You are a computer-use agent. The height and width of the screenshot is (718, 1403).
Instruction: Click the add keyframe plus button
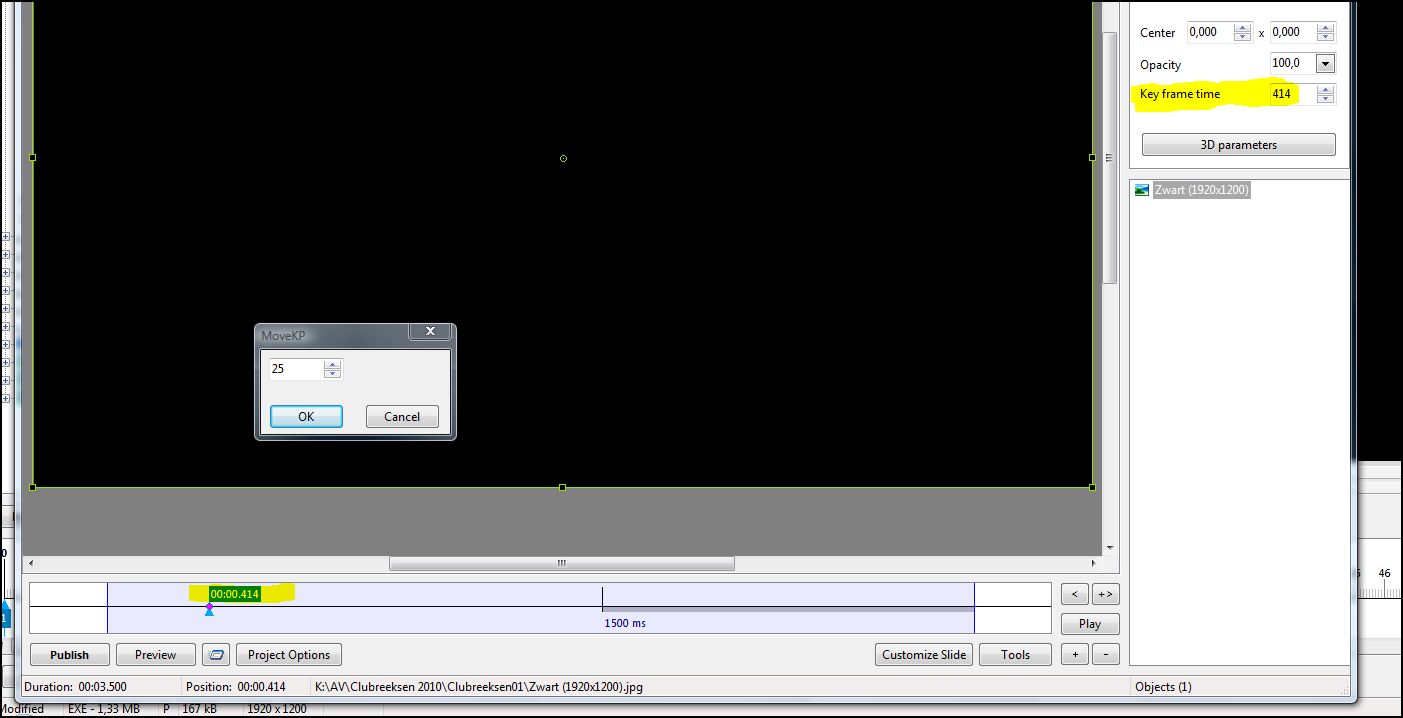click(x=1075, y=655)
